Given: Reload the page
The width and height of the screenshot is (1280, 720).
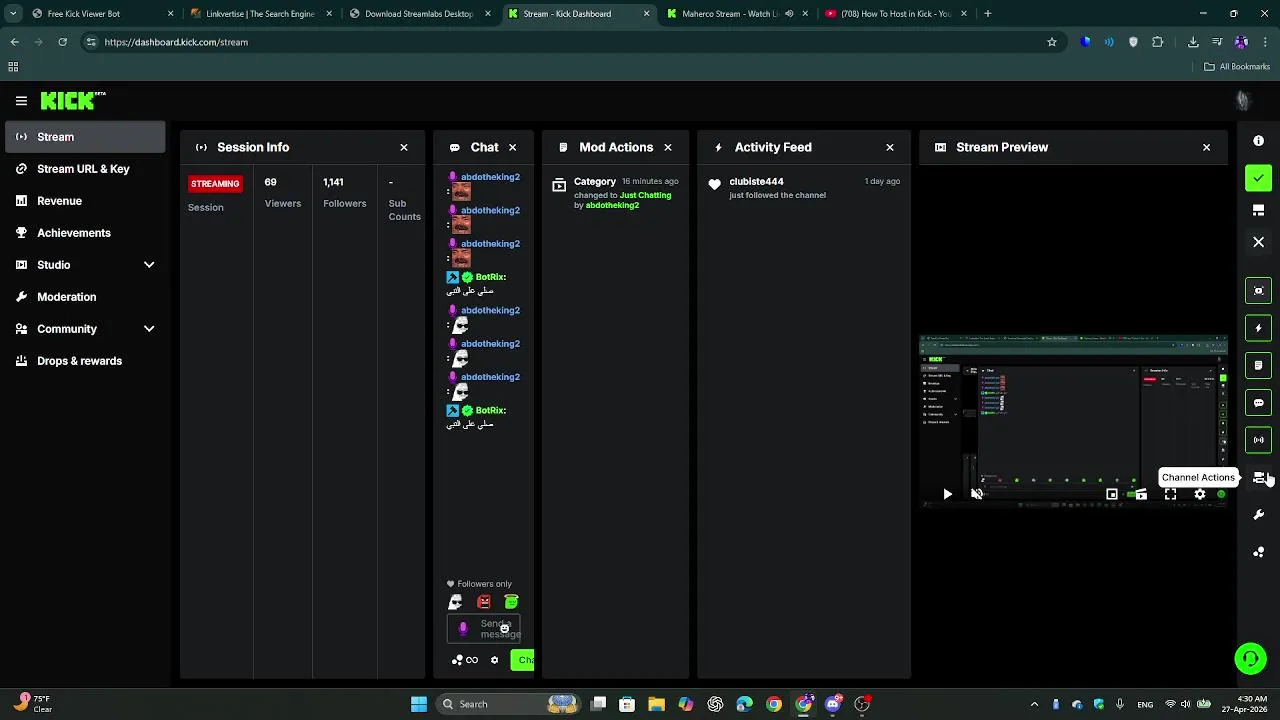Looking at the screenshot, I should coord(62,42).
